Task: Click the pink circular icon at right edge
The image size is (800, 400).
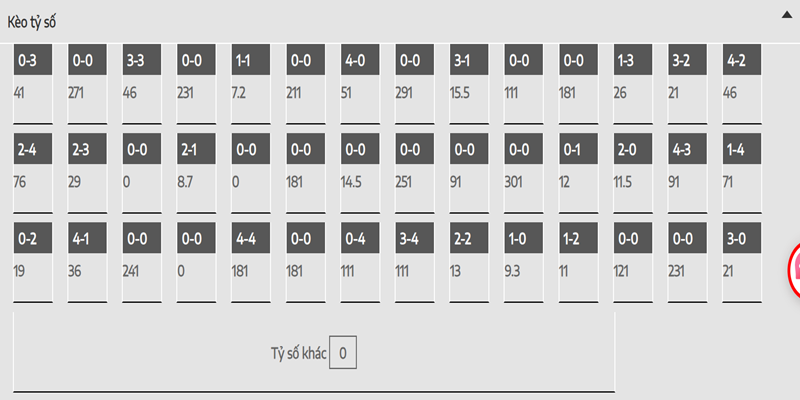Action: click(x=794, y=269)
